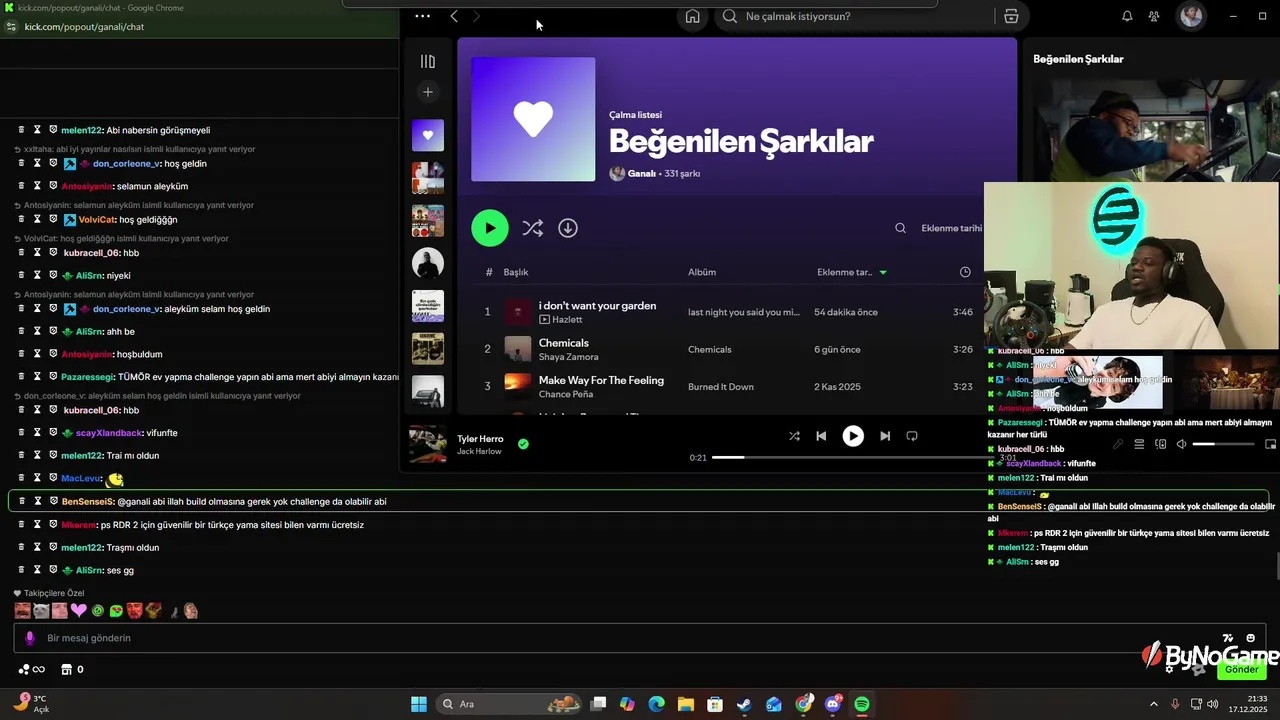Go back in Spotify navigation
The height and width of the screenshot is (720, 1280).
pos(454,16)
